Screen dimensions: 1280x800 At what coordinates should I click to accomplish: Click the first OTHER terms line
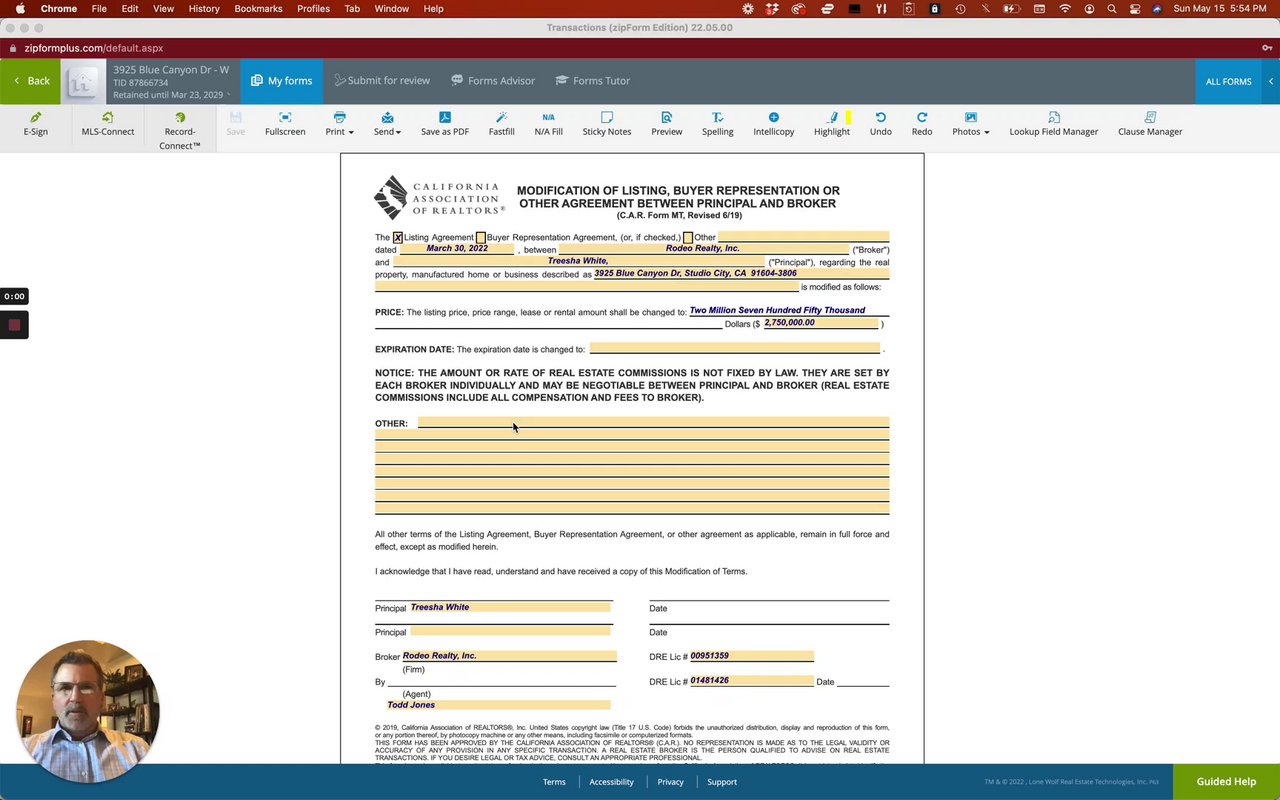tap(653, 422)
